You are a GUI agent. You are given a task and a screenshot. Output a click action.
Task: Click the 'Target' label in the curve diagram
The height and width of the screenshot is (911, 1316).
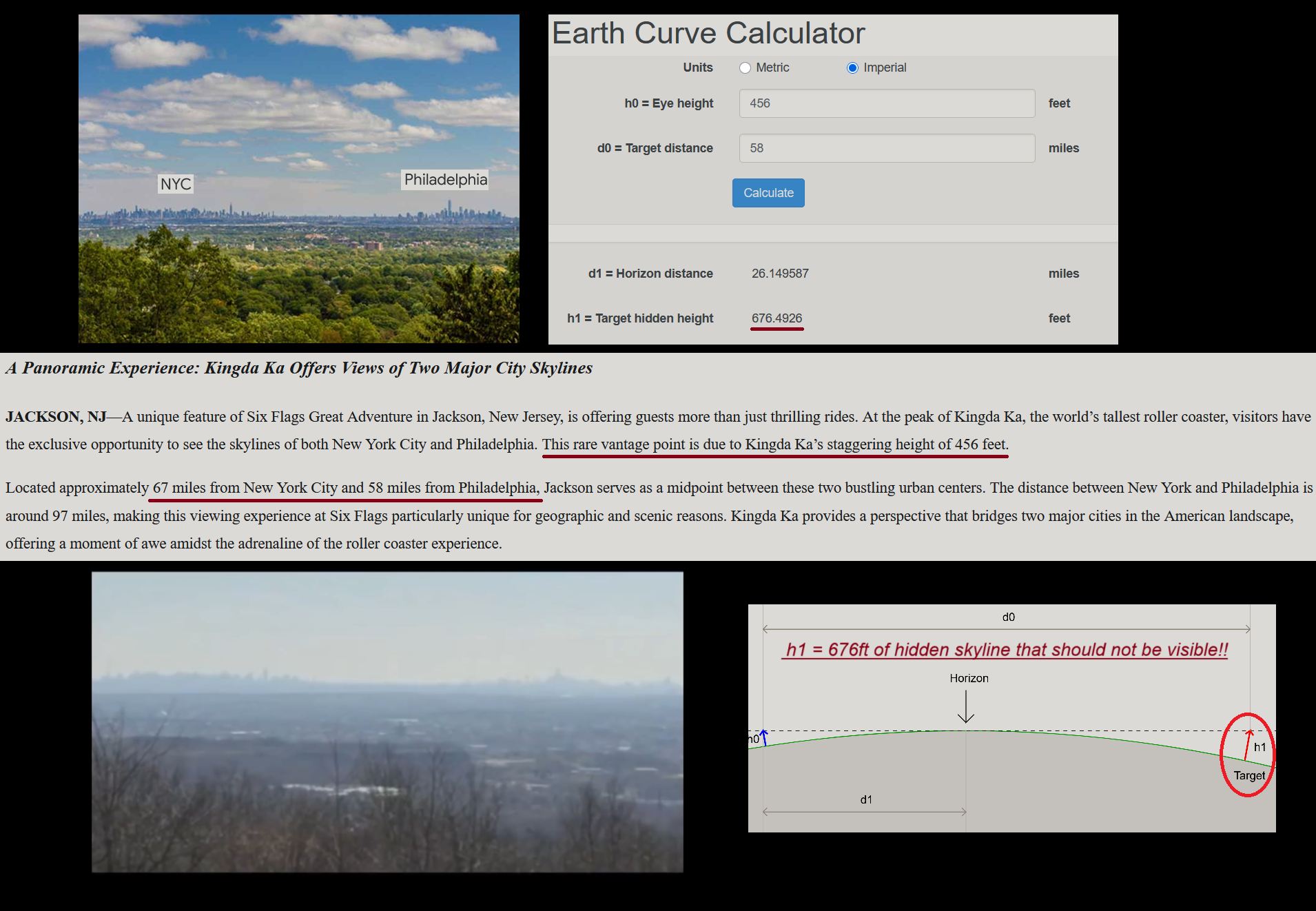(1249, 775)
